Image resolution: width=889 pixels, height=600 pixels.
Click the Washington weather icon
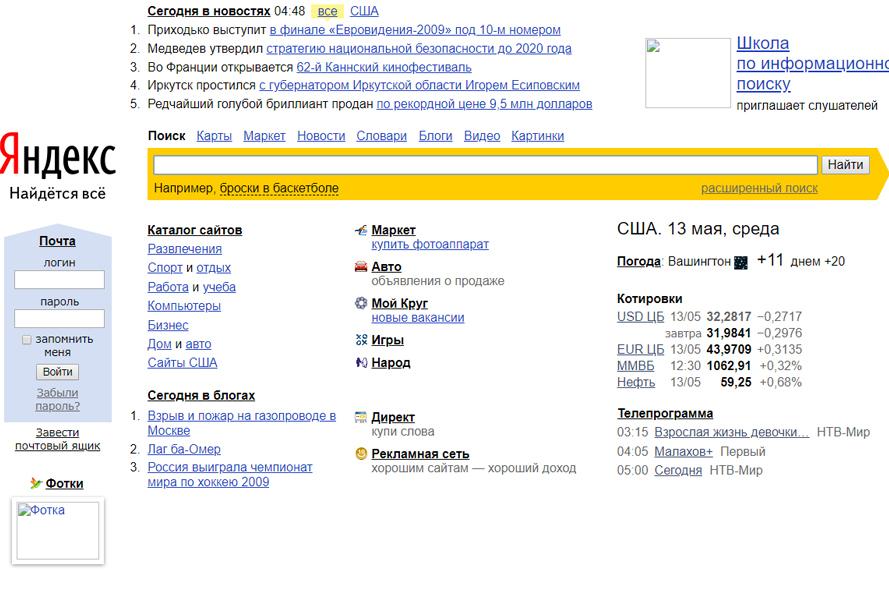click(x=741, y=262)
